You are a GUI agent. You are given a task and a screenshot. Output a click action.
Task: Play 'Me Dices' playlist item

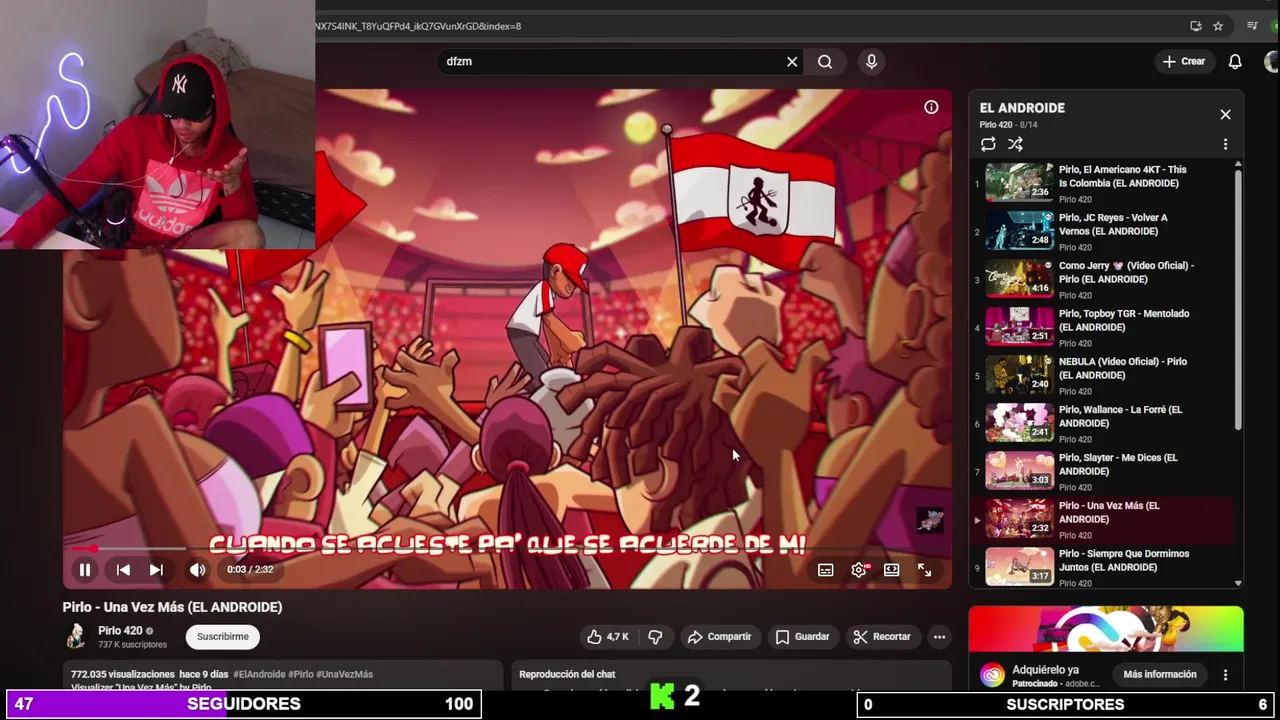1100,471
